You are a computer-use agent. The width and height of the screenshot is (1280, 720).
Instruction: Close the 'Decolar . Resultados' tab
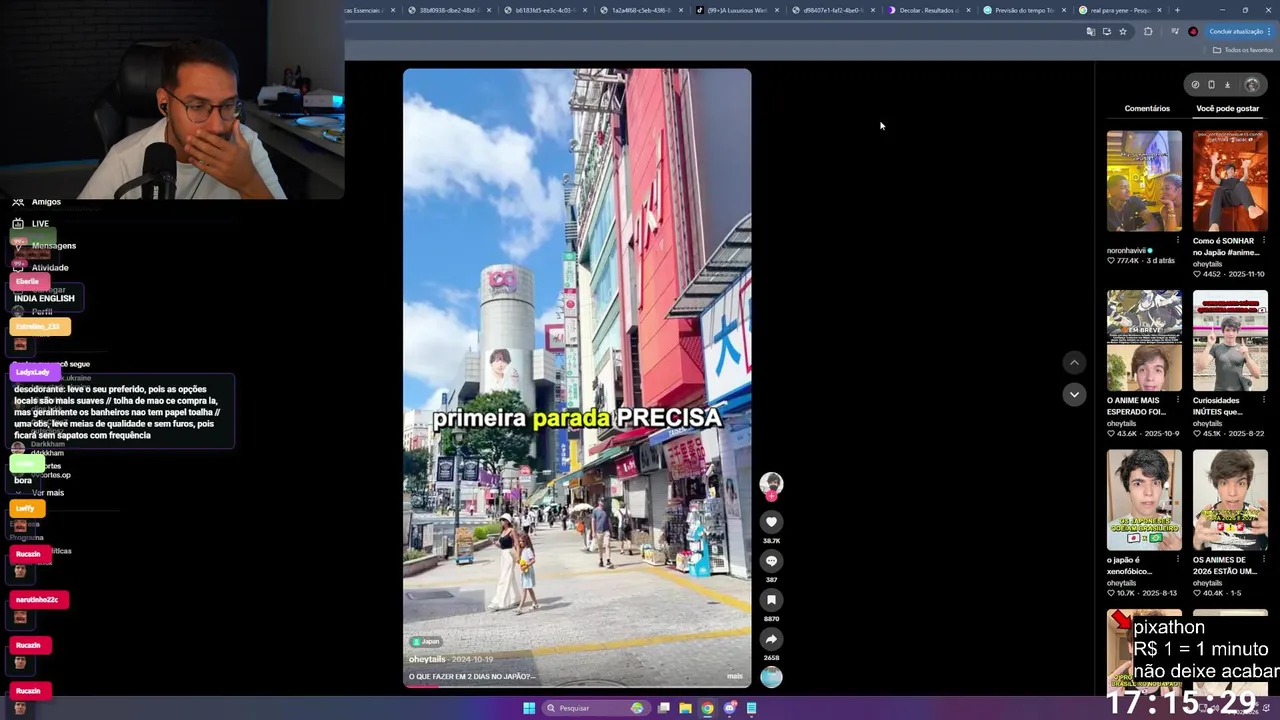(x=968, y=10)
